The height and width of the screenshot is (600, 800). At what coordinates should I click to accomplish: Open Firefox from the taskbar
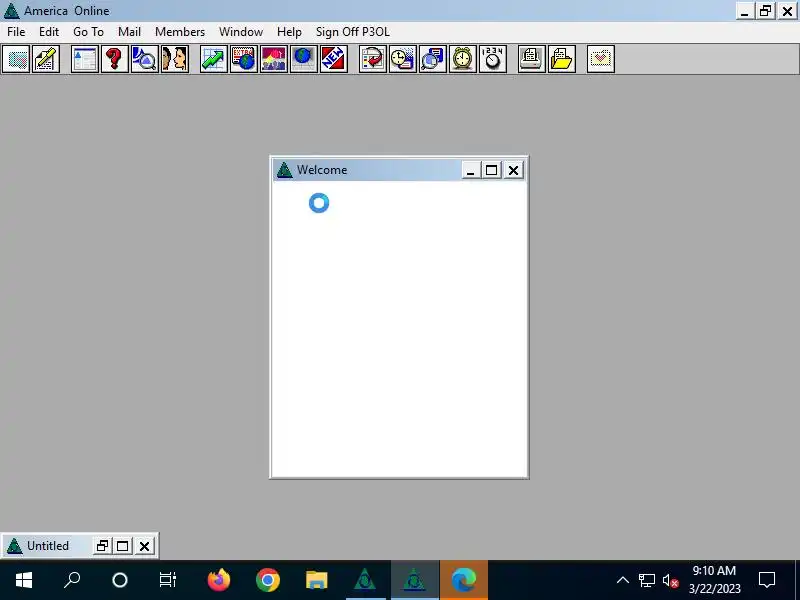pyautogui.click(x=219, y=580)
